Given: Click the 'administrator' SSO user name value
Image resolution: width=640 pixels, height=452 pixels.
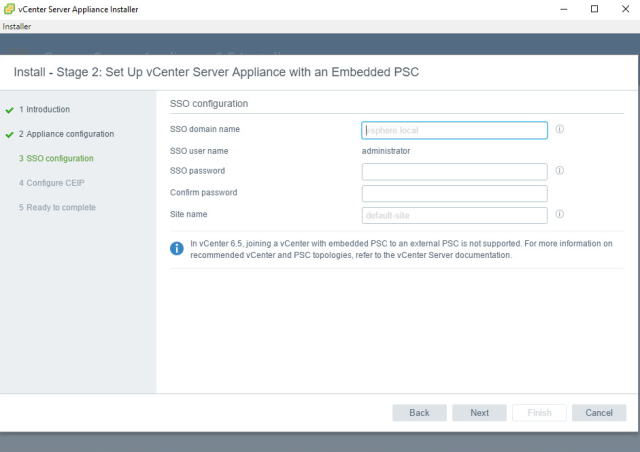Looking at the screenshot, I should pos(386,151).
